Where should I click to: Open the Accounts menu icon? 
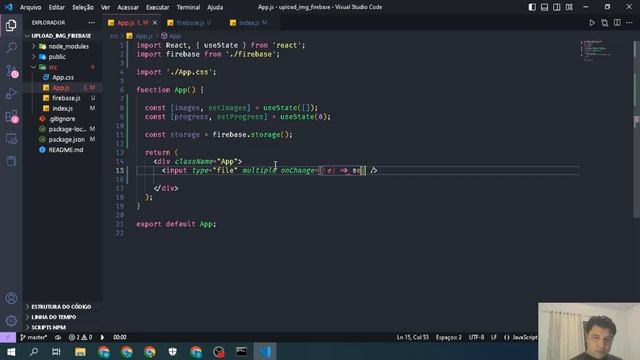tap(11, 298)
